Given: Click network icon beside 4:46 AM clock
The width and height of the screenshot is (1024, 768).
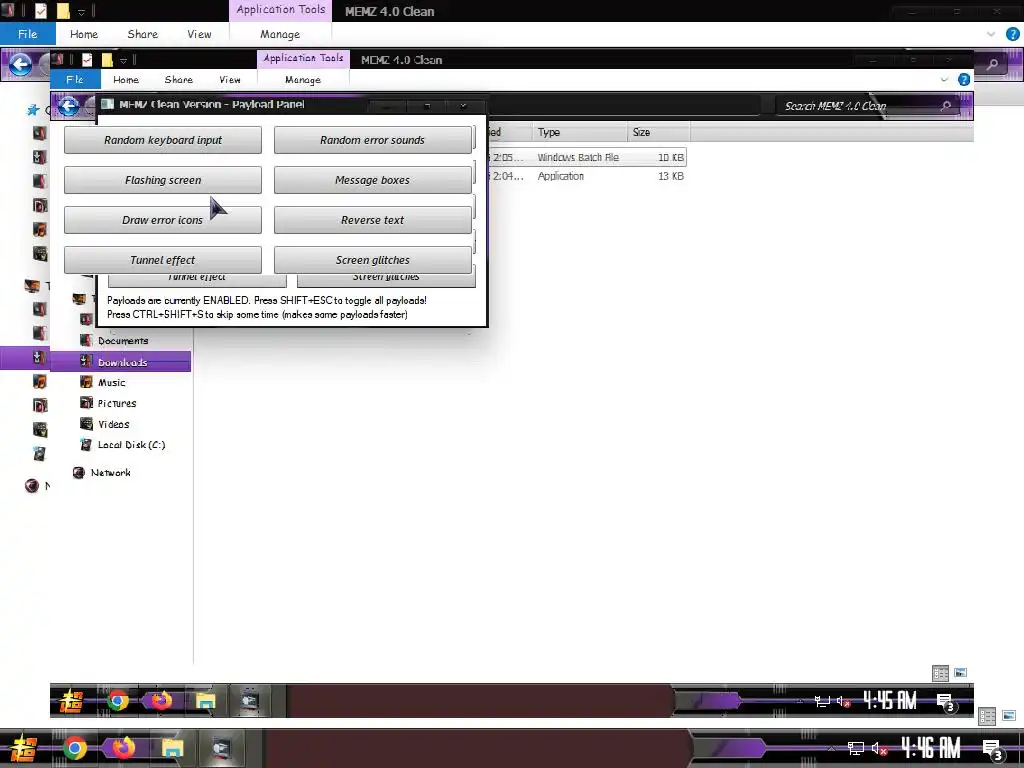Looking at the screenshot, I should point(855,748).
